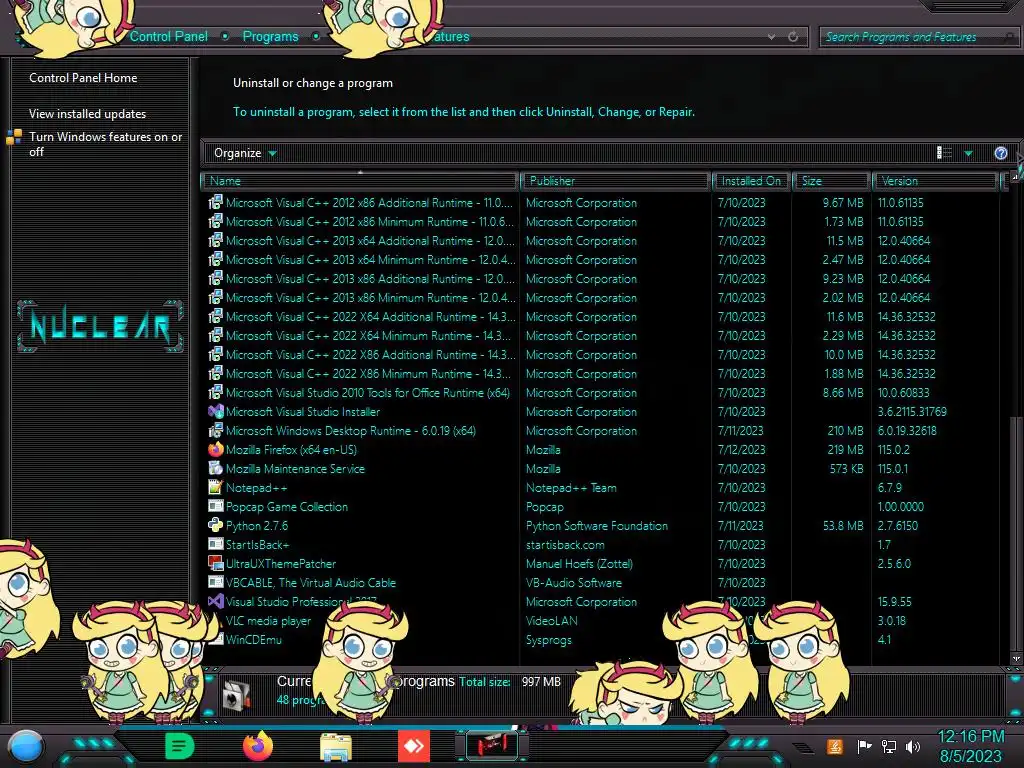Screen dimensions: 1024x768
Task: Select the WinCDEmu entry
Action: pyautogui.click(x=253, y=639)
